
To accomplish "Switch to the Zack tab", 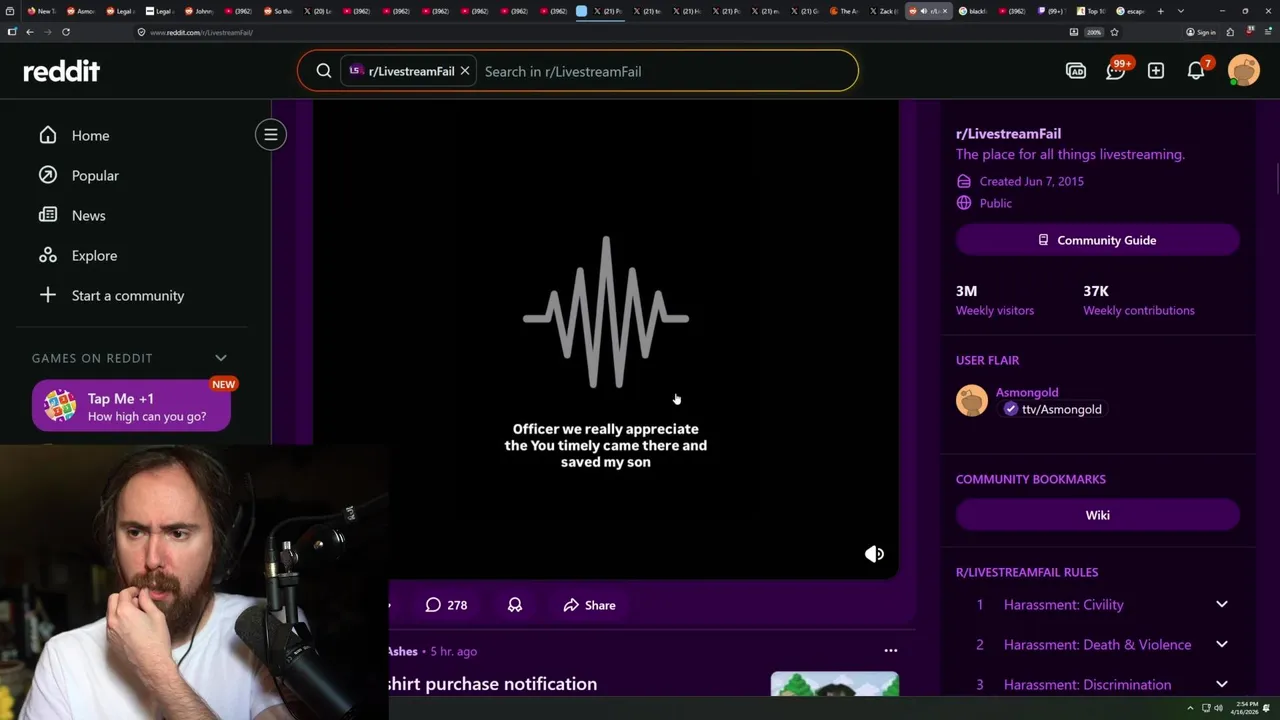I will click(x=883, y=11).
